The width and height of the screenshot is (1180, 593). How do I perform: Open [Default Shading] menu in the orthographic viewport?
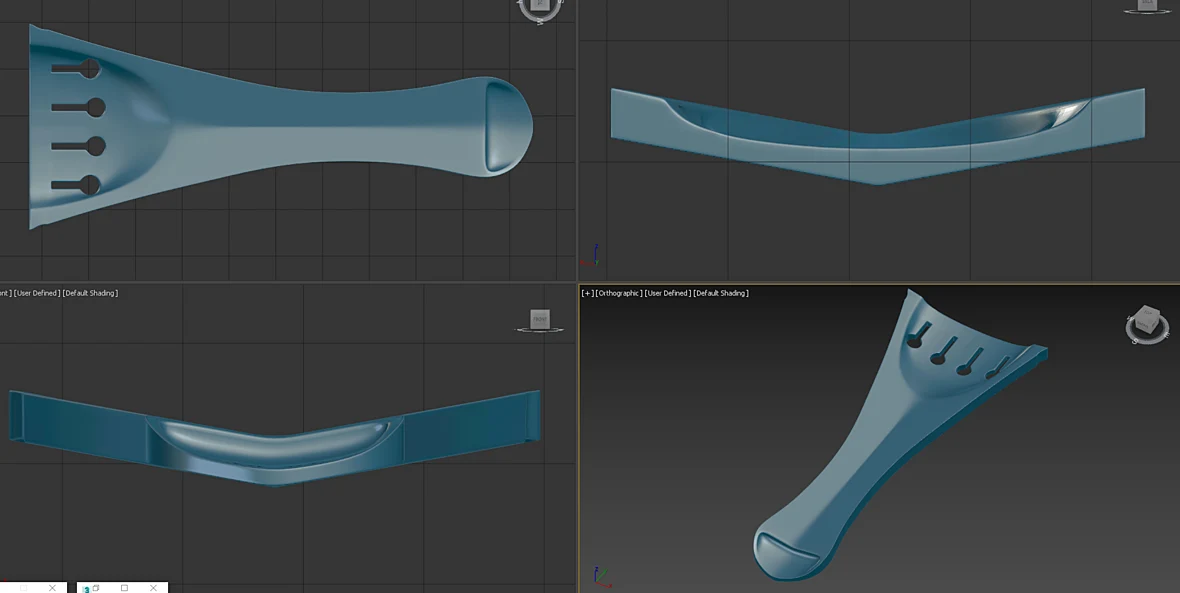(x=721, y=293)
